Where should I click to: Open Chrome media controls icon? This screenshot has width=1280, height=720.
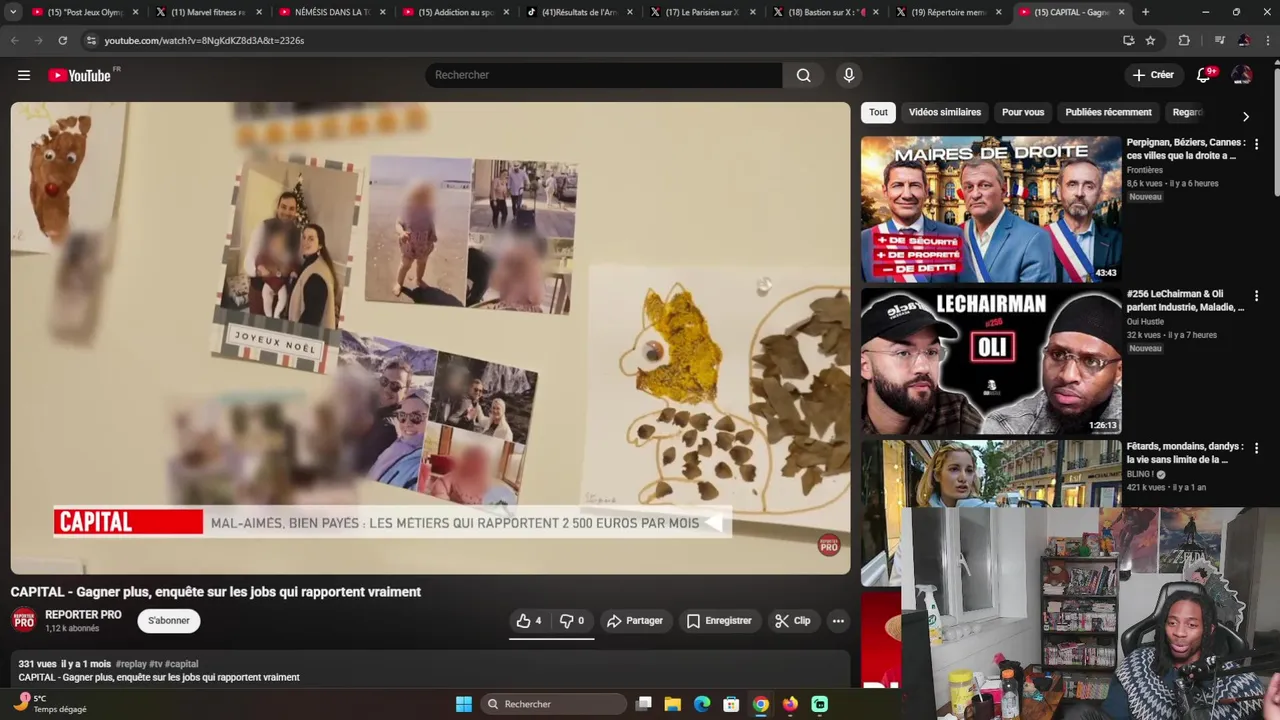click(x=1219, y=40)
